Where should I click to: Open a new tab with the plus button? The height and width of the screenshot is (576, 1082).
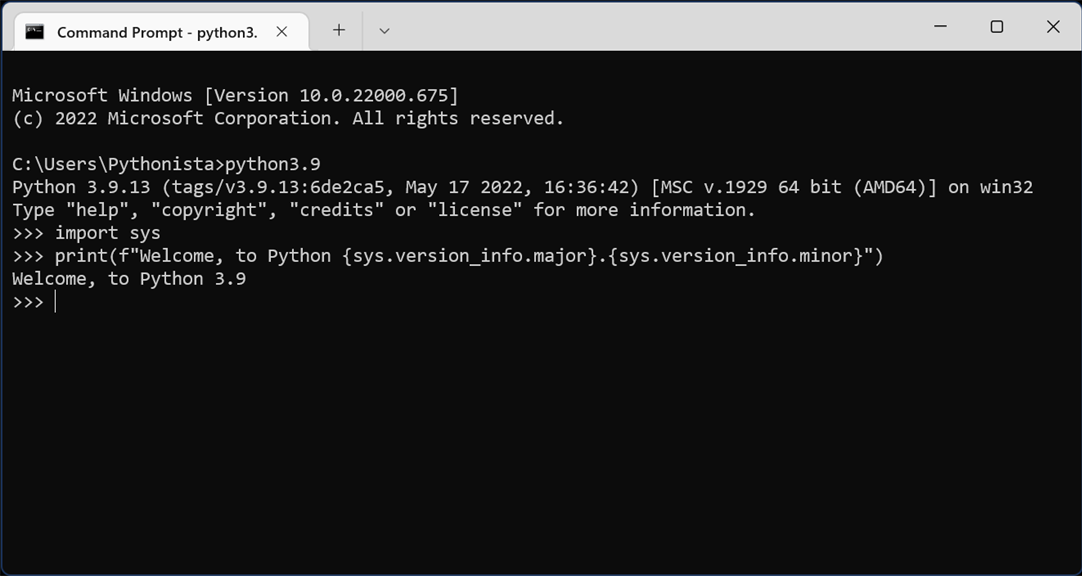point(338,31)
